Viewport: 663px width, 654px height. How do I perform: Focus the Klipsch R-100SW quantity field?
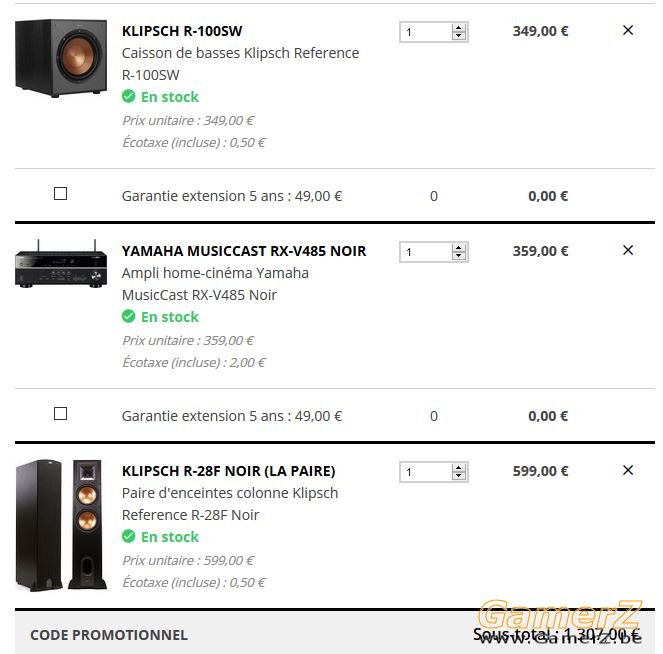click(x=426, y=32)
